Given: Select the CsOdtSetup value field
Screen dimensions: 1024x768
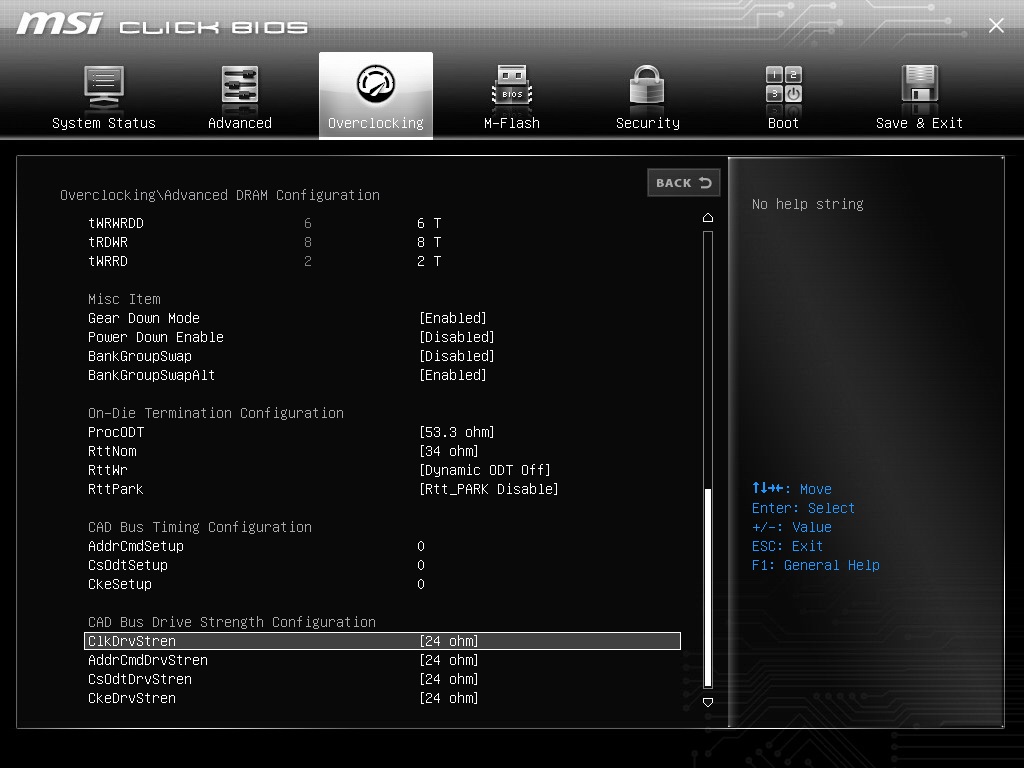Looking at the screenshot, I should click(421, 565).
